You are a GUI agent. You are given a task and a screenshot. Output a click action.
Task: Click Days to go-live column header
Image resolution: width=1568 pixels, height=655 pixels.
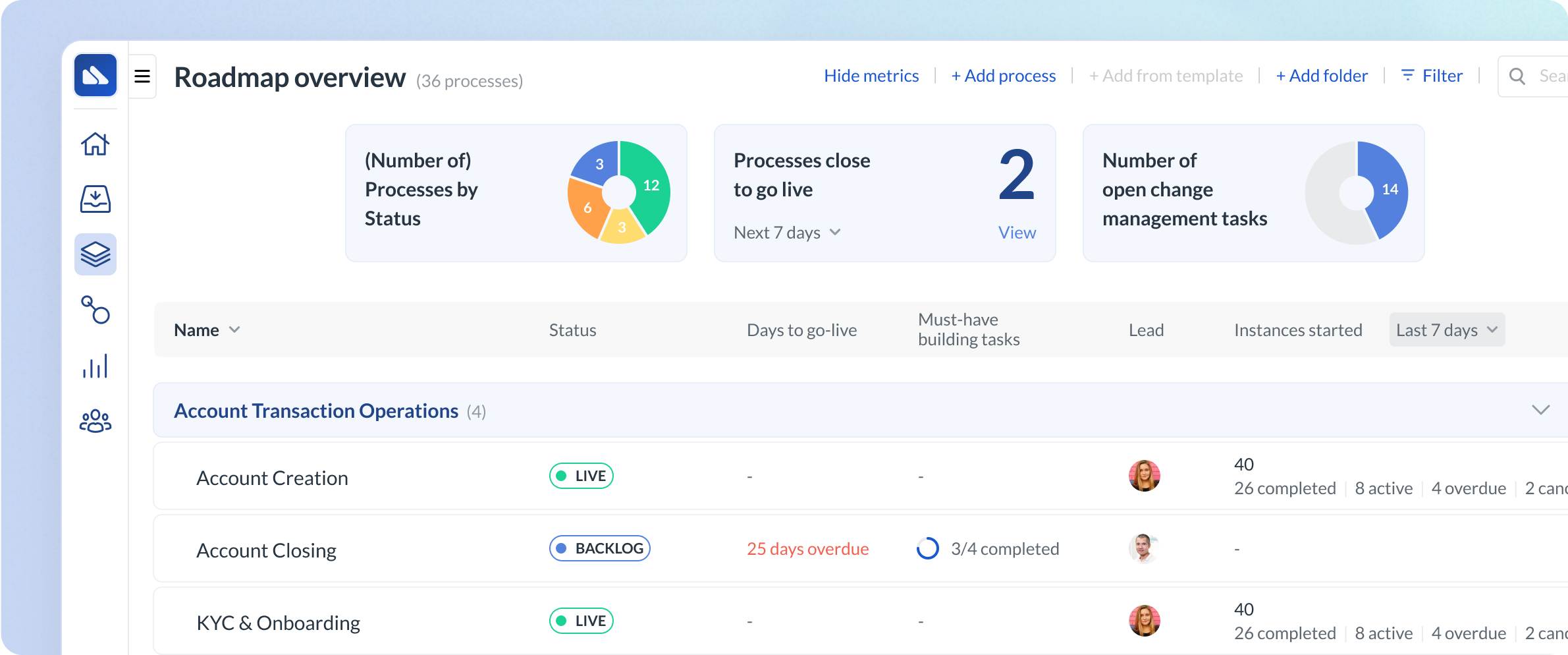(x=802, y=330)
